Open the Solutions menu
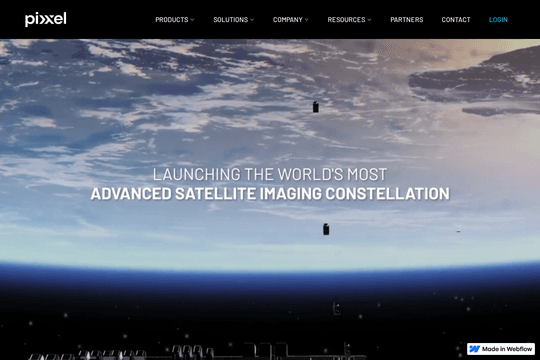Viewport: 540px width, 360px height. click(230, 20)
